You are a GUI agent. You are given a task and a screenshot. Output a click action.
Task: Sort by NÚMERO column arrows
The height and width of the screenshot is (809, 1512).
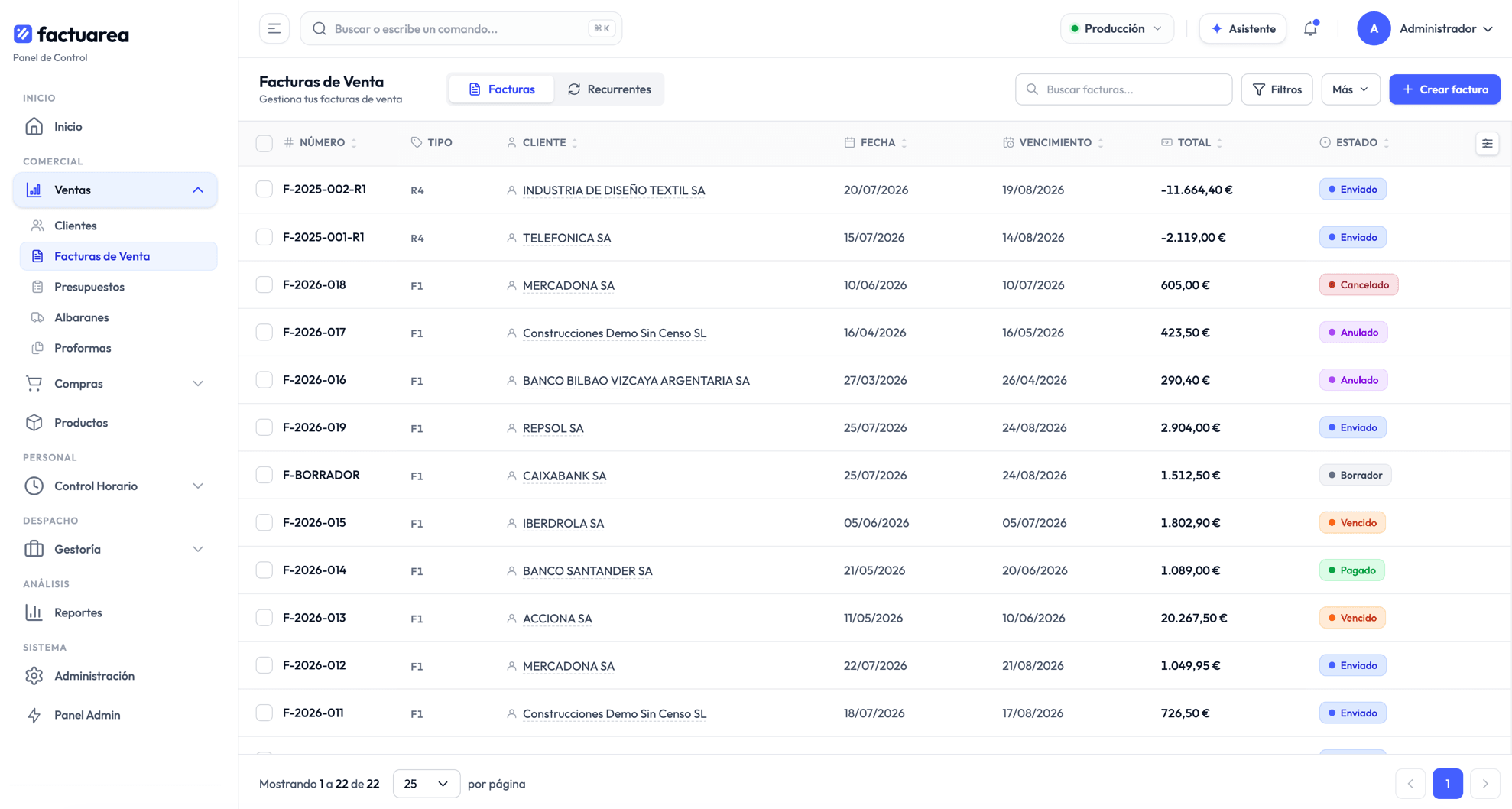pos(354,143)
